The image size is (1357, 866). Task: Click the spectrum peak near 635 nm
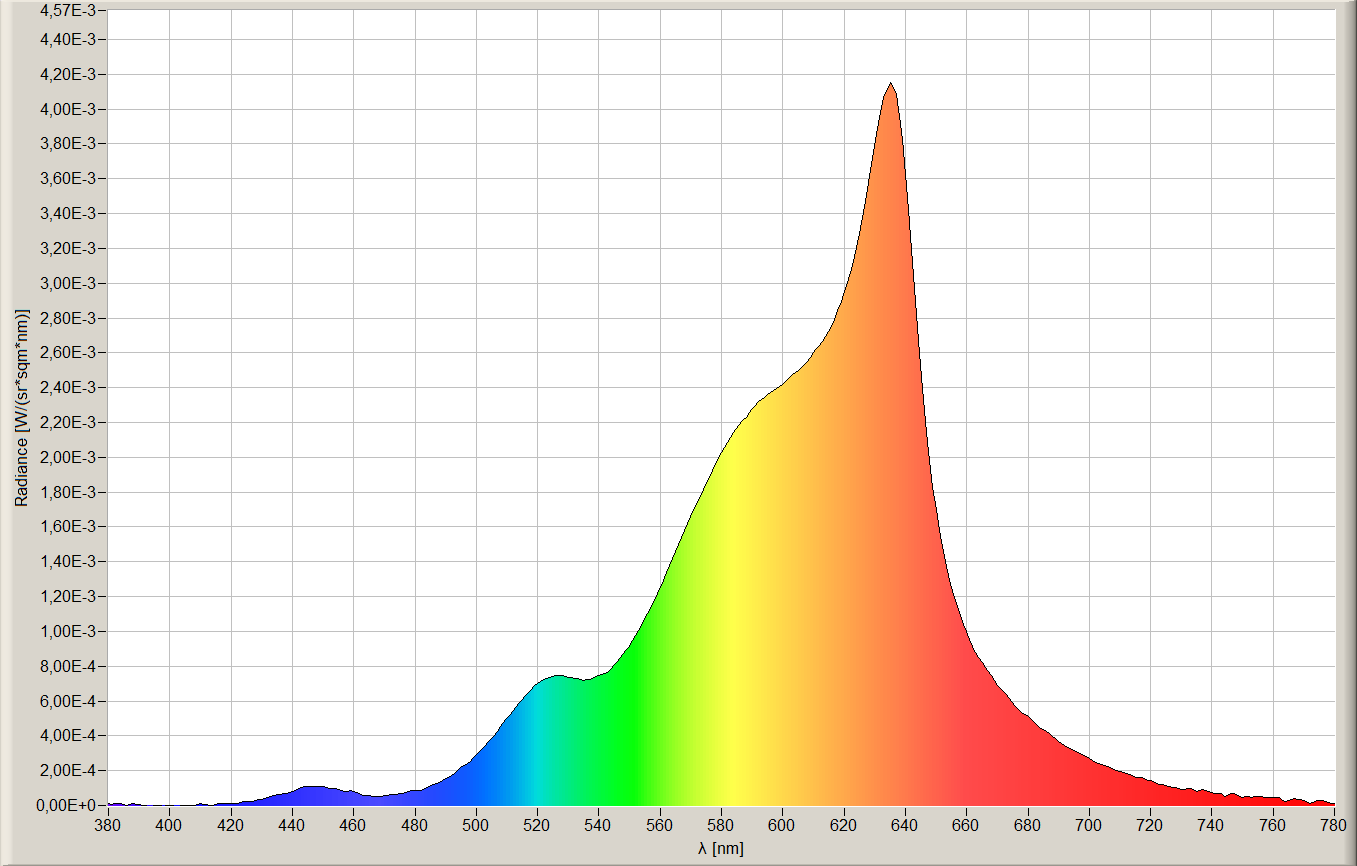[x=890, y=86]
